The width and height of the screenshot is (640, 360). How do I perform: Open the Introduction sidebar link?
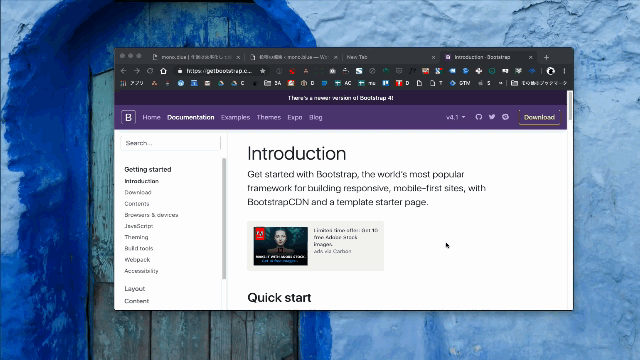(x=142, y=181)
